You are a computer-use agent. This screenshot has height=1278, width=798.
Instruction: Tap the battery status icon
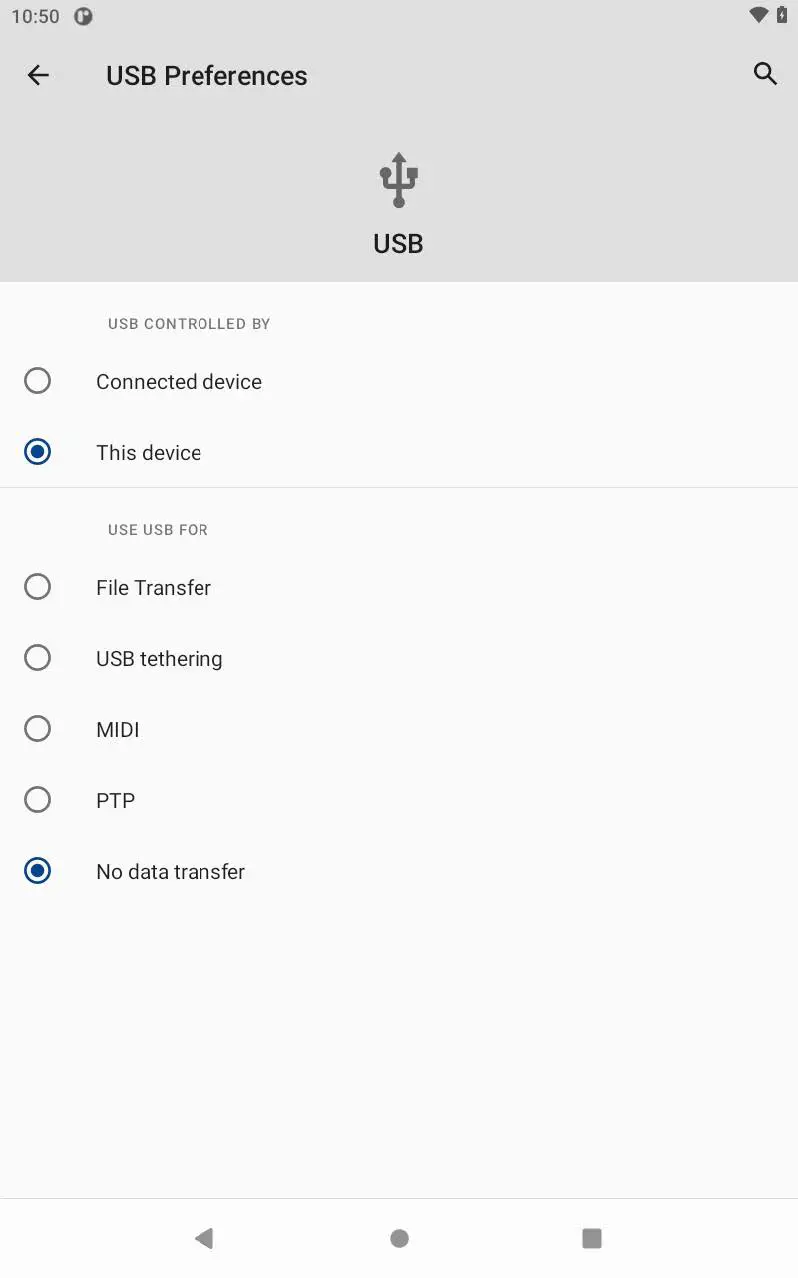[782, 15]
